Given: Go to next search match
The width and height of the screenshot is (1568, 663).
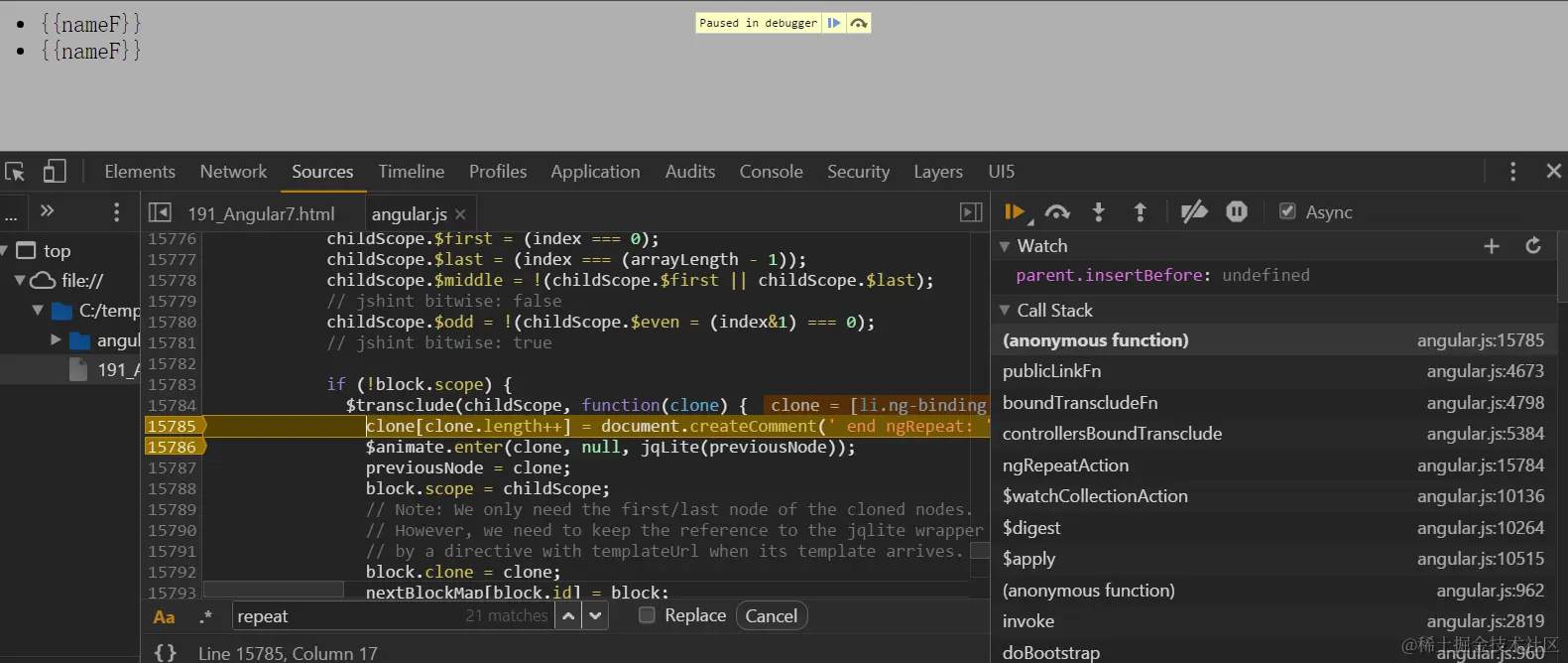Looking at the screenshot, I should coord(594,616).
